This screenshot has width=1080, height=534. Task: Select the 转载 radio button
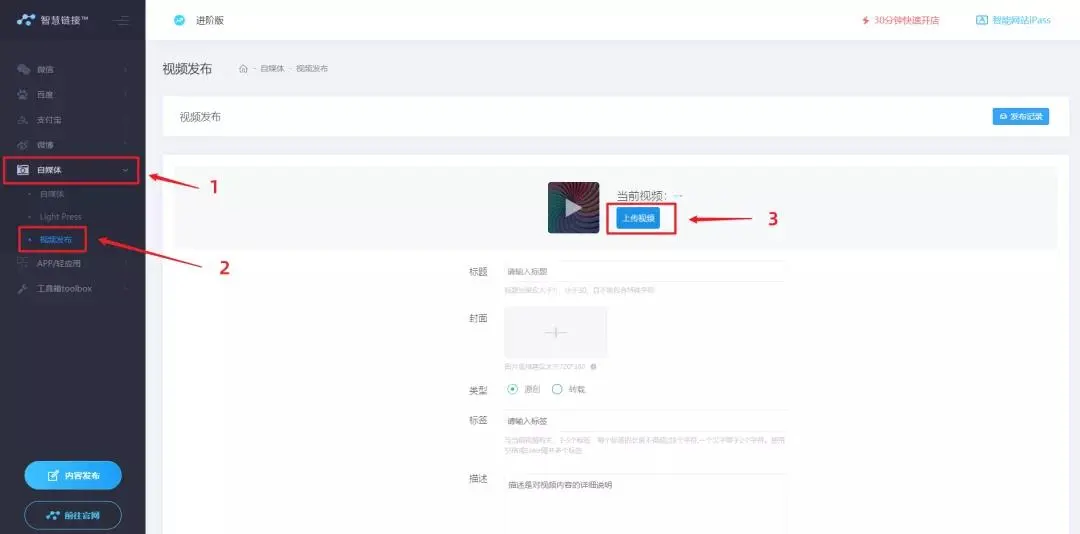tap(557, 390)
